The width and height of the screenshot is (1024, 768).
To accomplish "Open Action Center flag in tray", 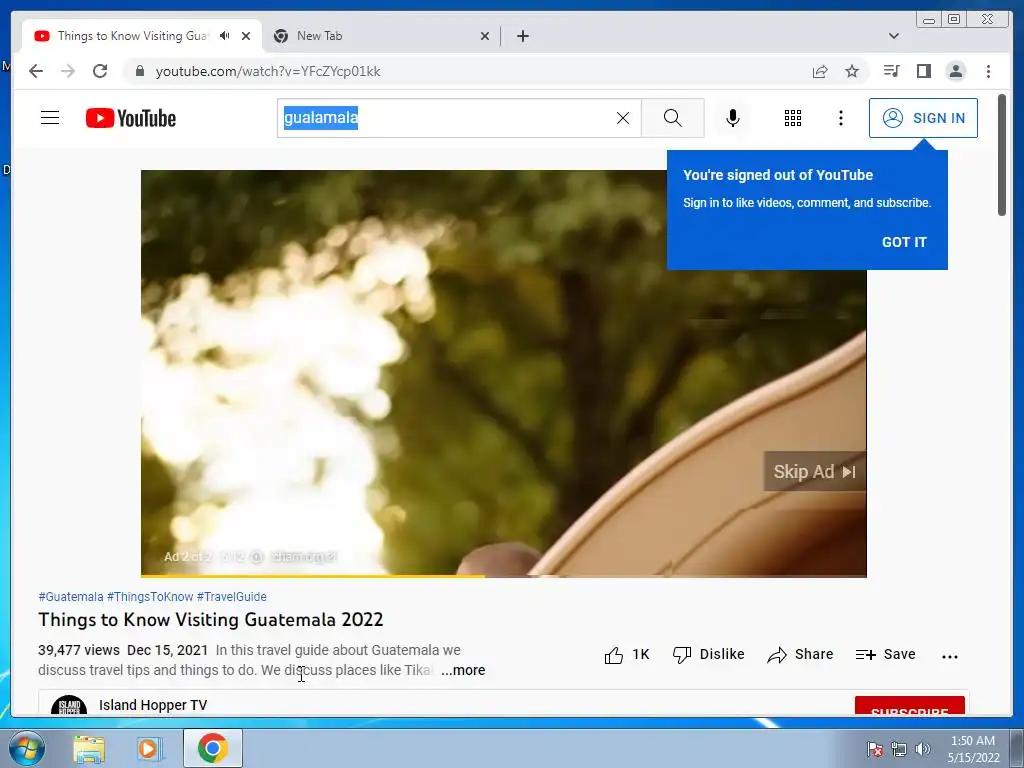I will coord(874,749).
